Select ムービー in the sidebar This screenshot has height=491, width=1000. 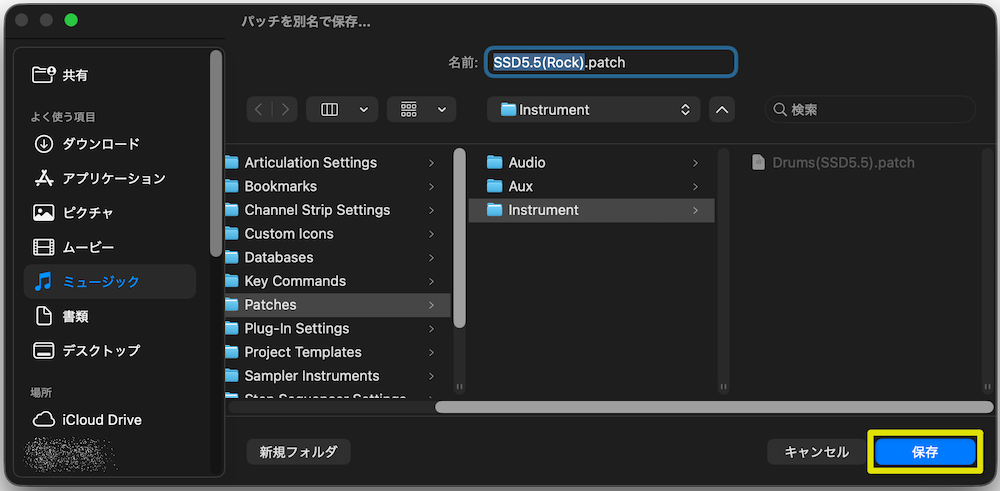pos(110,247)
